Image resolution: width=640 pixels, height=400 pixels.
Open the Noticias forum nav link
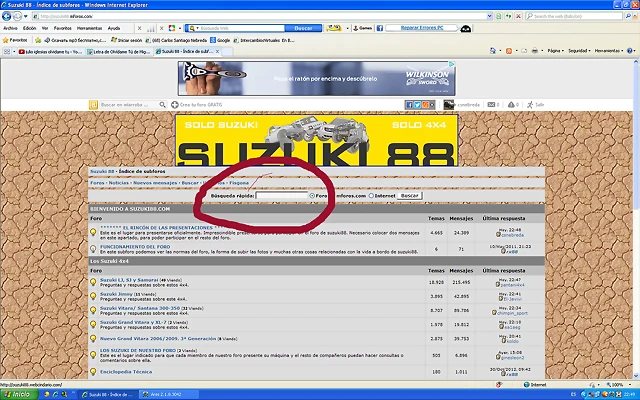tap(118, 183)
